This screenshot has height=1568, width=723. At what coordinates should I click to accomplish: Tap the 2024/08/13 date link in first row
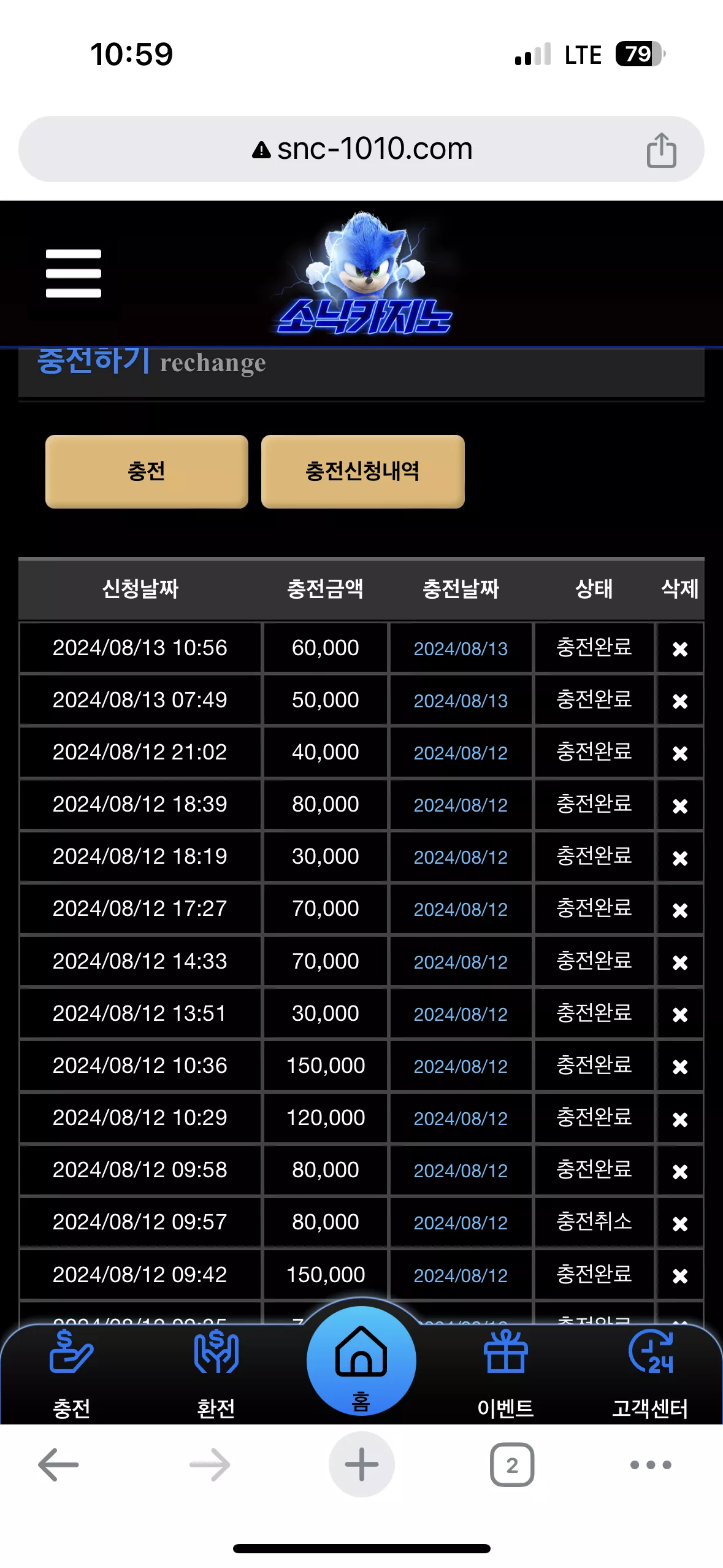[461, 649]
